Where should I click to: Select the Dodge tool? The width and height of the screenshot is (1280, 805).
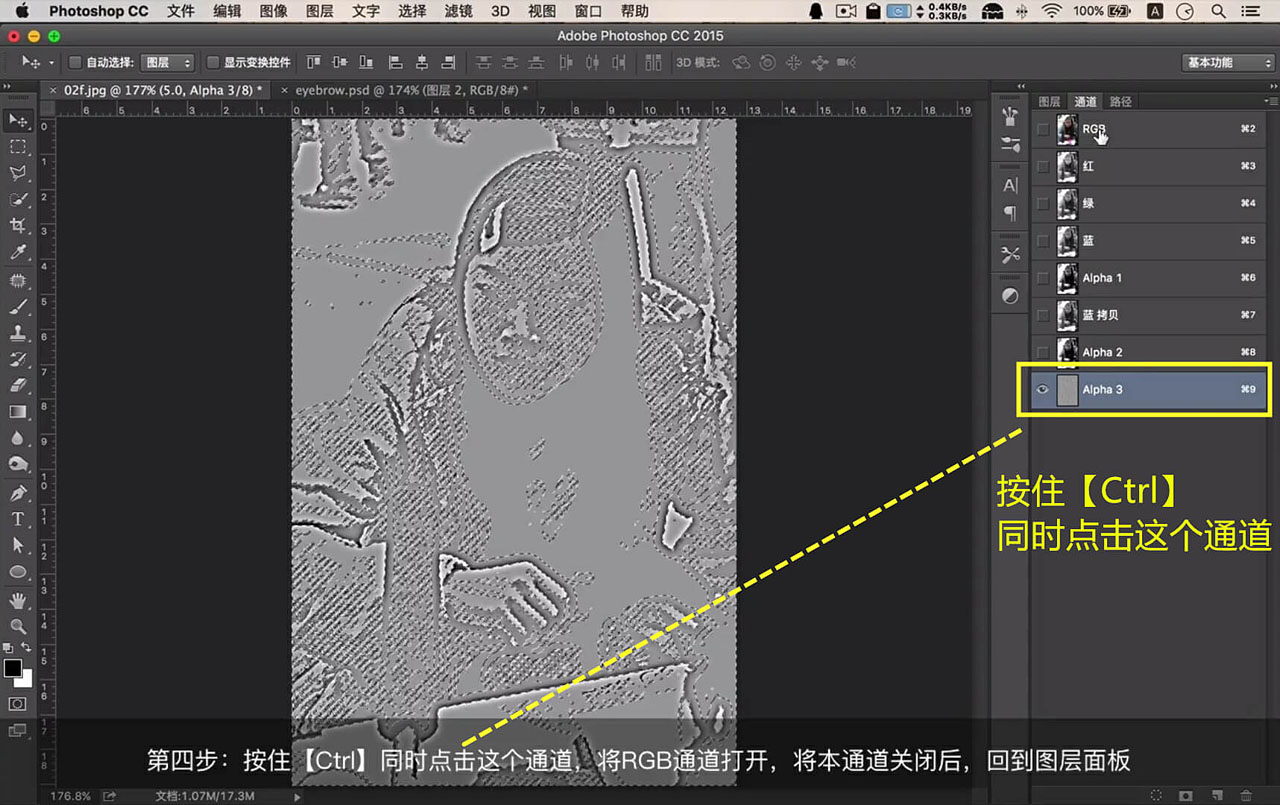pyautogui.click(x=17, y=463)
